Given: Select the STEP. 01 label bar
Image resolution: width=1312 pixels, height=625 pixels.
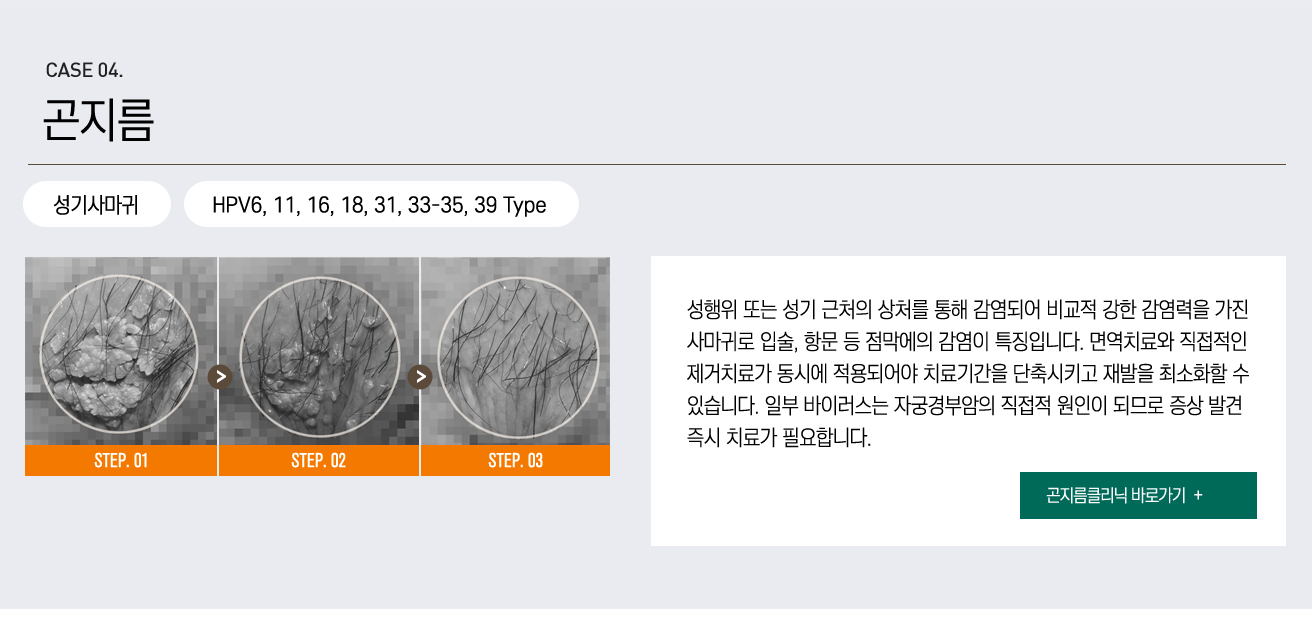Looking at the screenshot, I should [x=120, y=461].
